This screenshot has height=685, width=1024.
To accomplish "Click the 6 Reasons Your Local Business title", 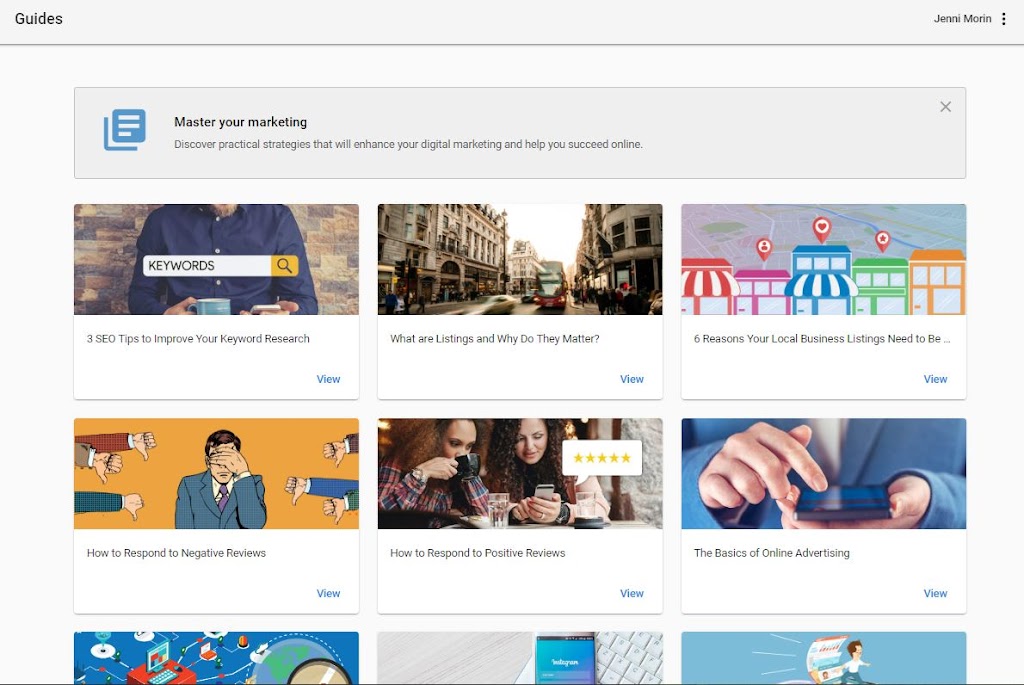I will click(822, 338).
